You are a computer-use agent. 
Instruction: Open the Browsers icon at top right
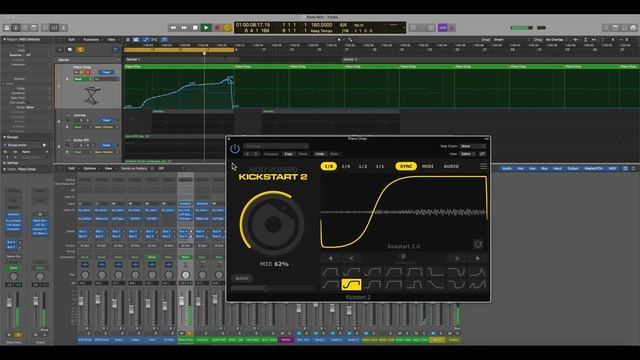coord(633,28)
